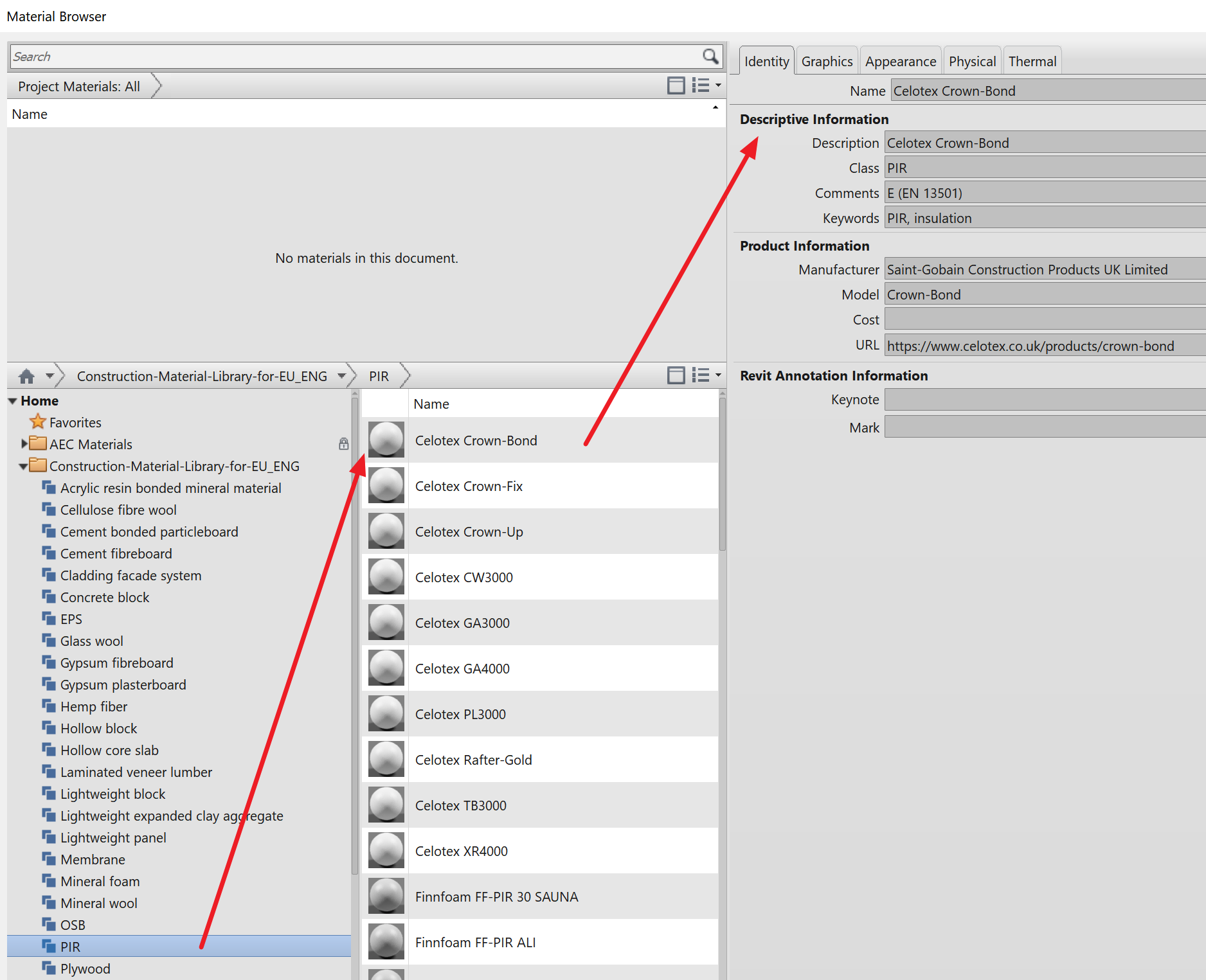
Task: Open the thumbnail view icon above project materials
Action: click(x=676, y=85)
